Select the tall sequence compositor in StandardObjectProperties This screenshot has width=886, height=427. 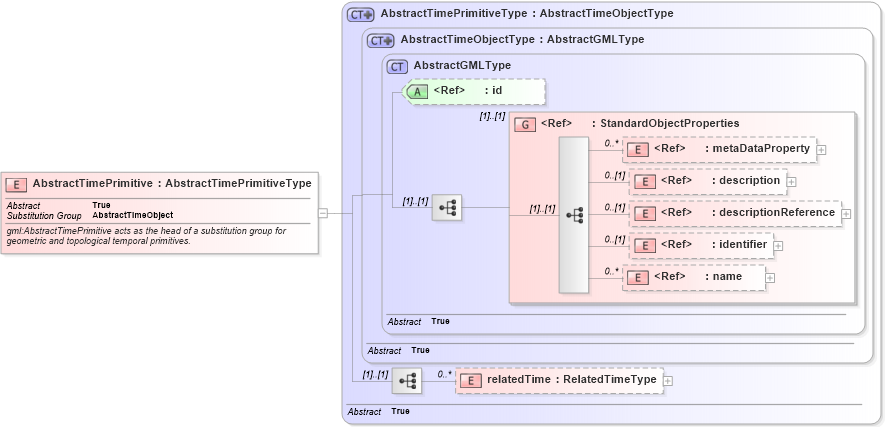coord(574,215)
